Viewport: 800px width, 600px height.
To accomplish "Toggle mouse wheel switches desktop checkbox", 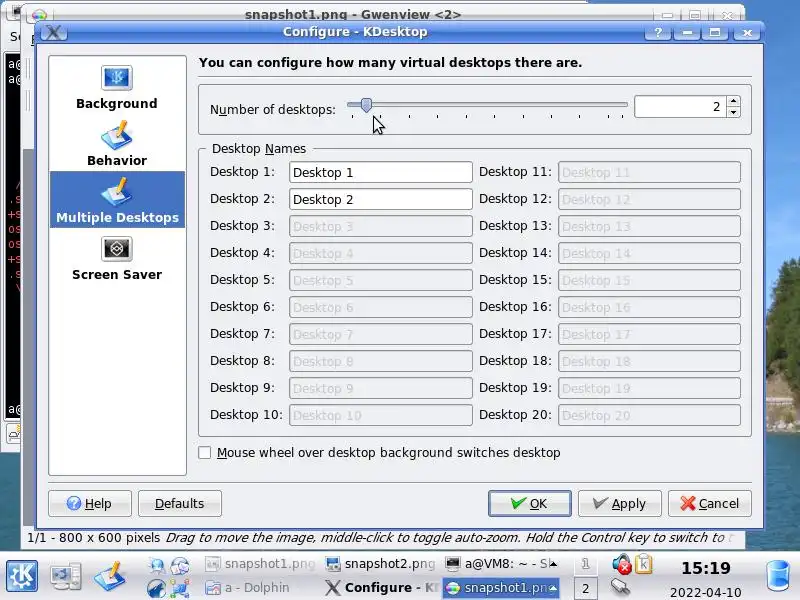I will [x=205, y=453].
